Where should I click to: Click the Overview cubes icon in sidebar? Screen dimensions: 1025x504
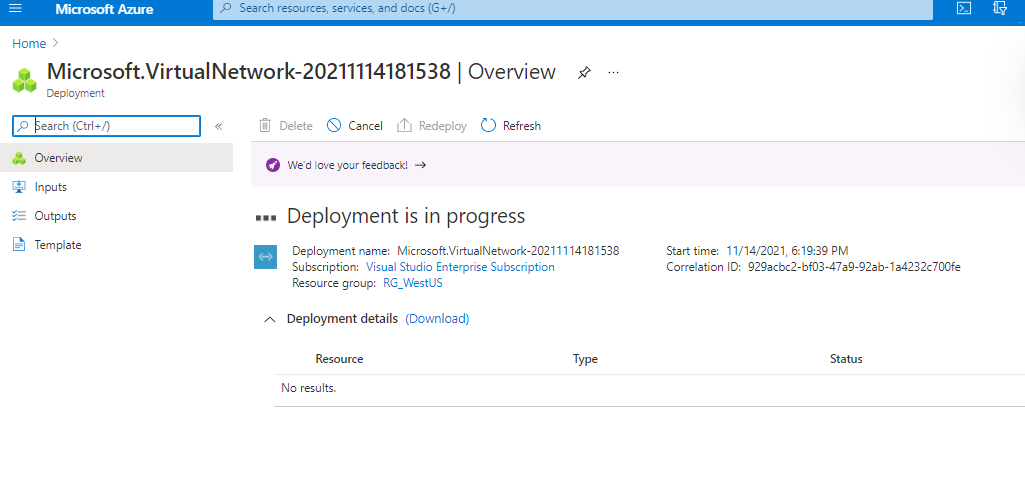tap(19, 158)
